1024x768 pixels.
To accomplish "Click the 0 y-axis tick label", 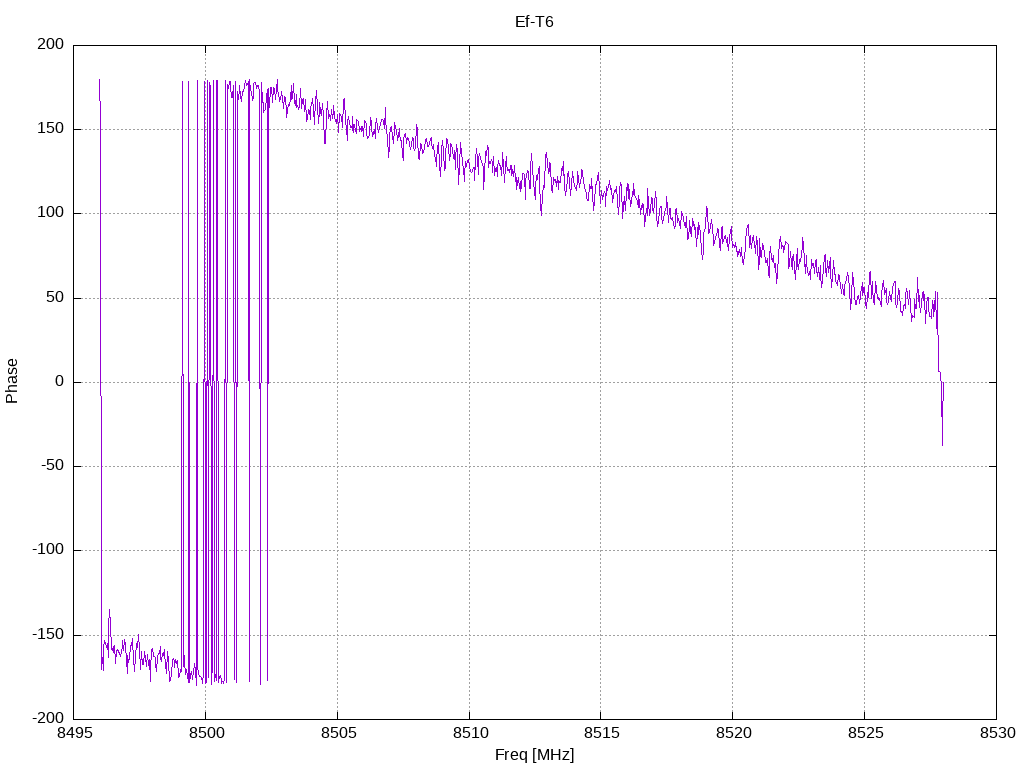I will tap(60, 381).
